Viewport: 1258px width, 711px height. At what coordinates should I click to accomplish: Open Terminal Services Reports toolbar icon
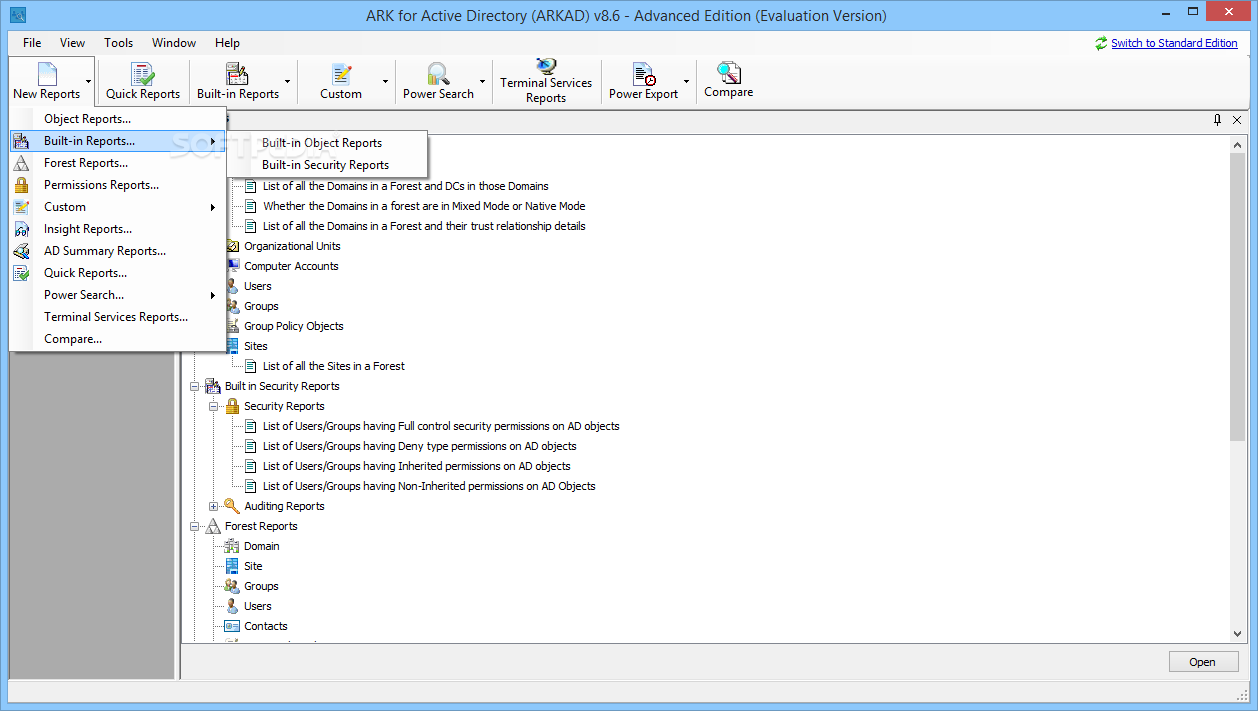pos(546,66)
